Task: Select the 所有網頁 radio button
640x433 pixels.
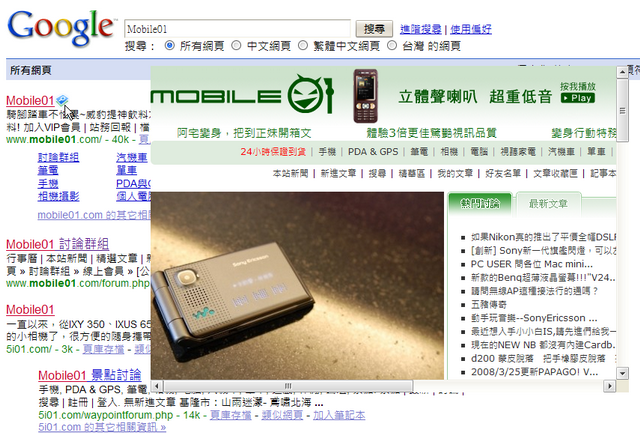Action: [x=169, y=45]
